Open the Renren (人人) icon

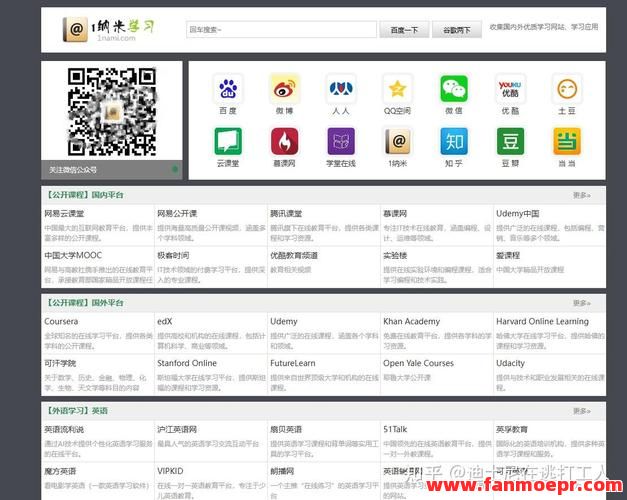coord(341,89)
